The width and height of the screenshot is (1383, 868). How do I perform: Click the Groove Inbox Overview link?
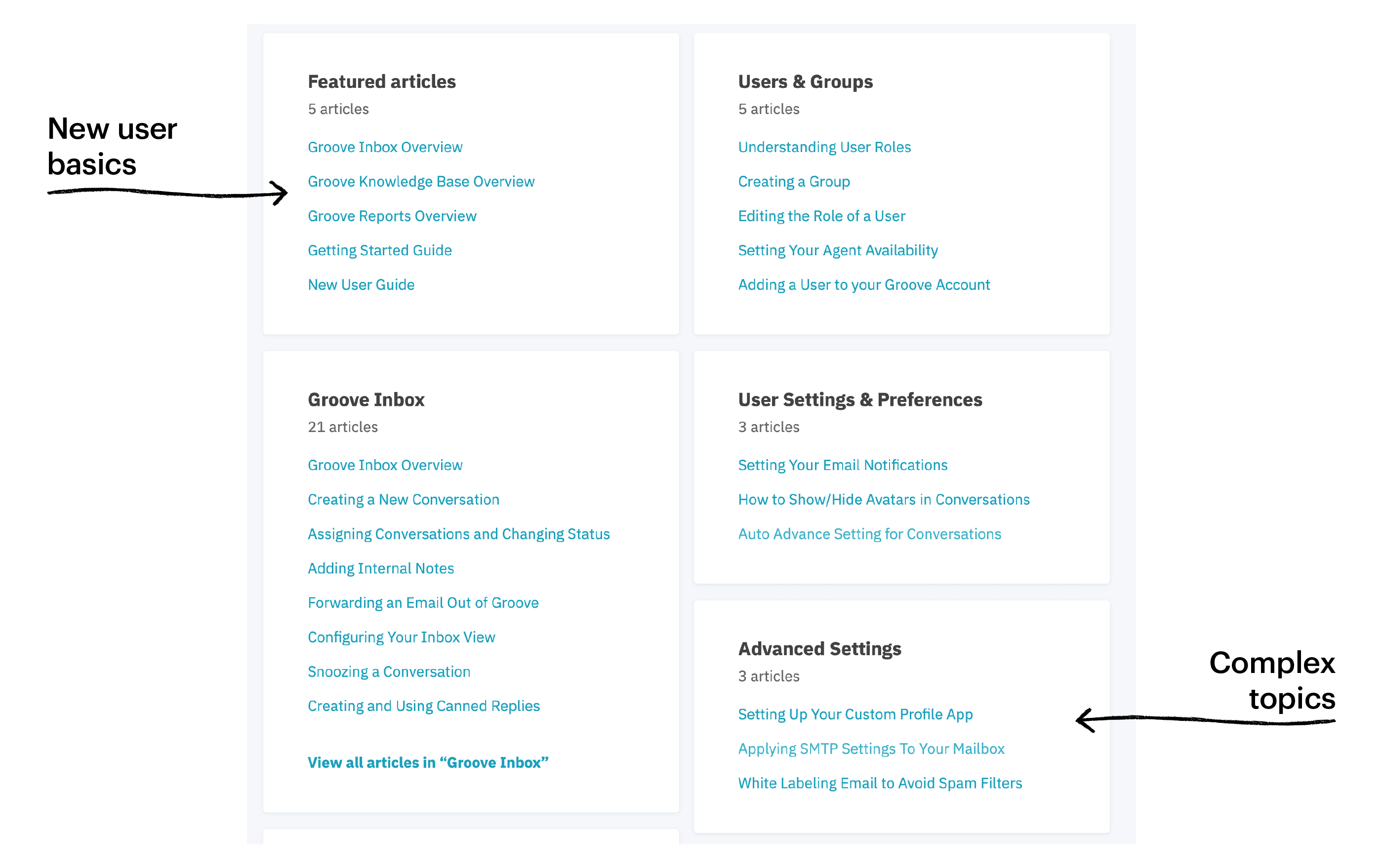click(x=385, y=147)
